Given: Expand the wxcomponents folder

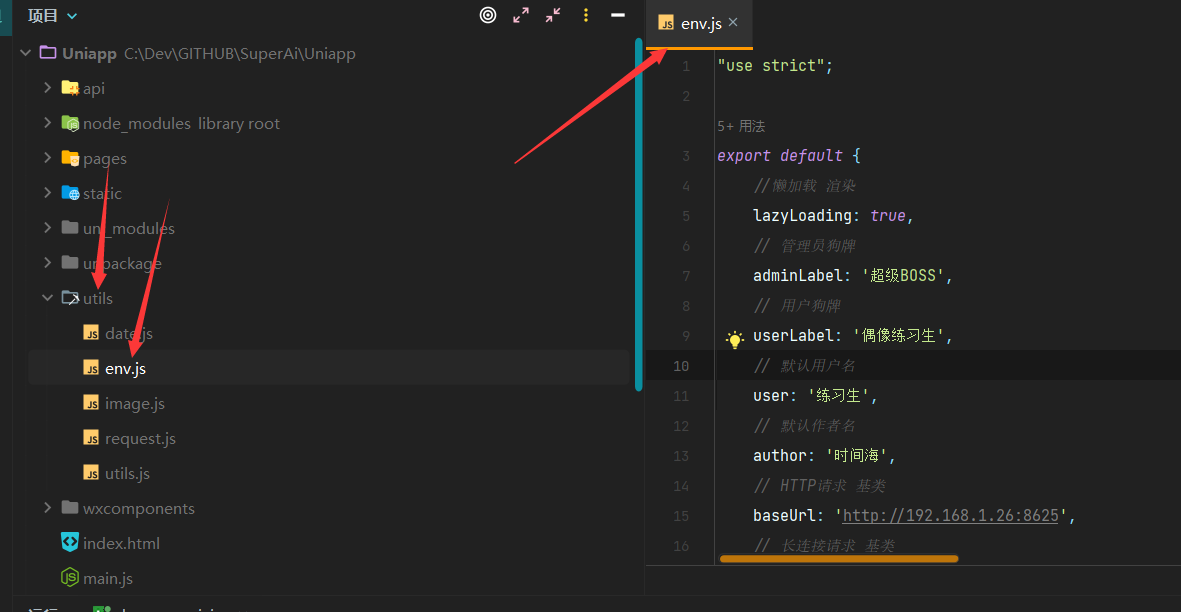Looking at the screenshot, I should tap(47, 508).
